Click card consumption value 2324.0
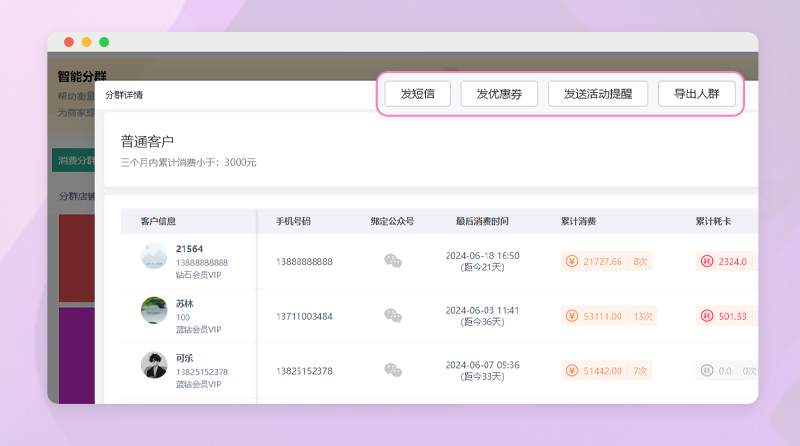The height and width of the screenshot is (446, 800). (x=733, y=261)
